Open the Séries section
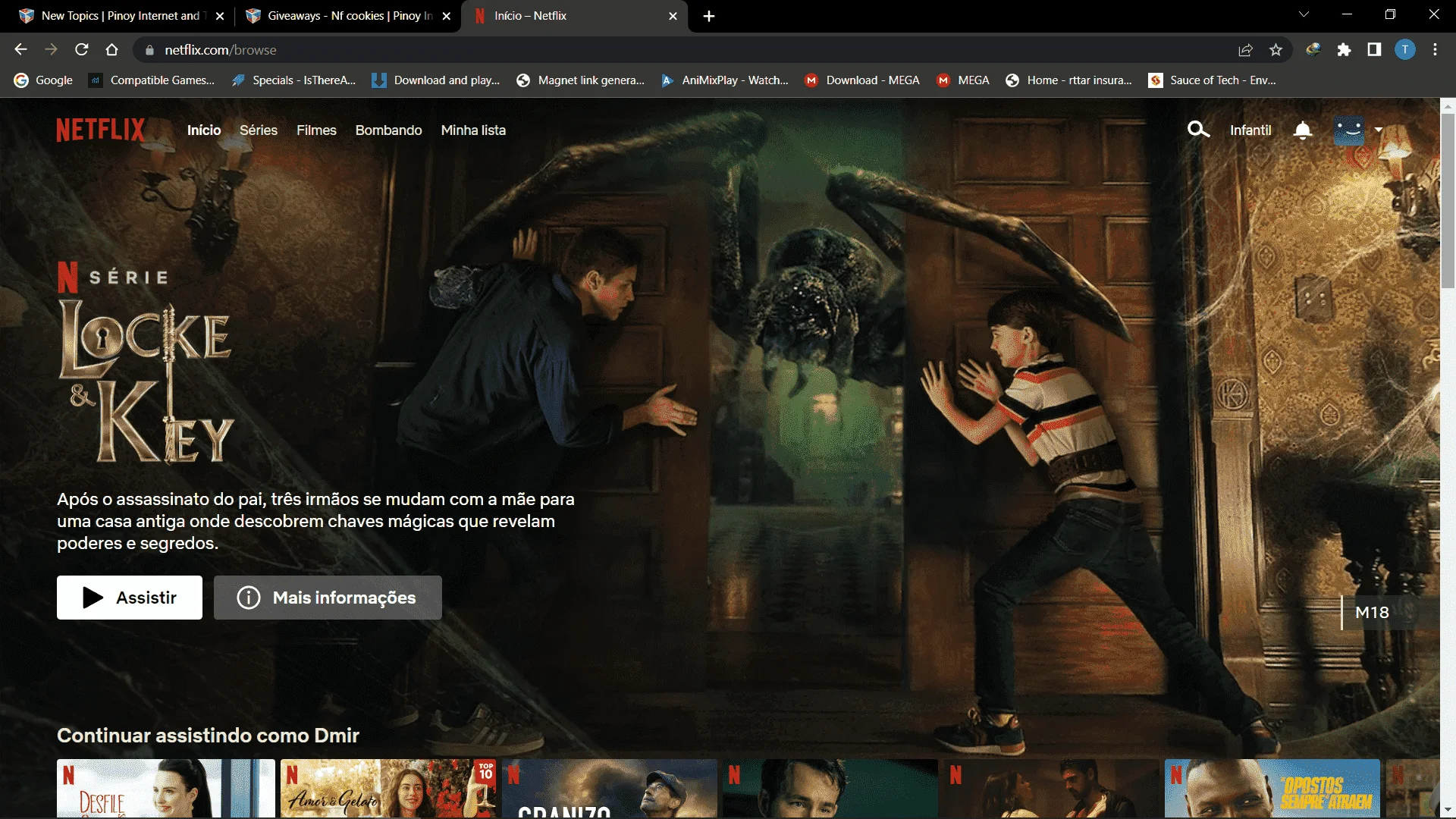This screenshot has height=819, width=1456. pyautogui.click(x=259, y=130)
